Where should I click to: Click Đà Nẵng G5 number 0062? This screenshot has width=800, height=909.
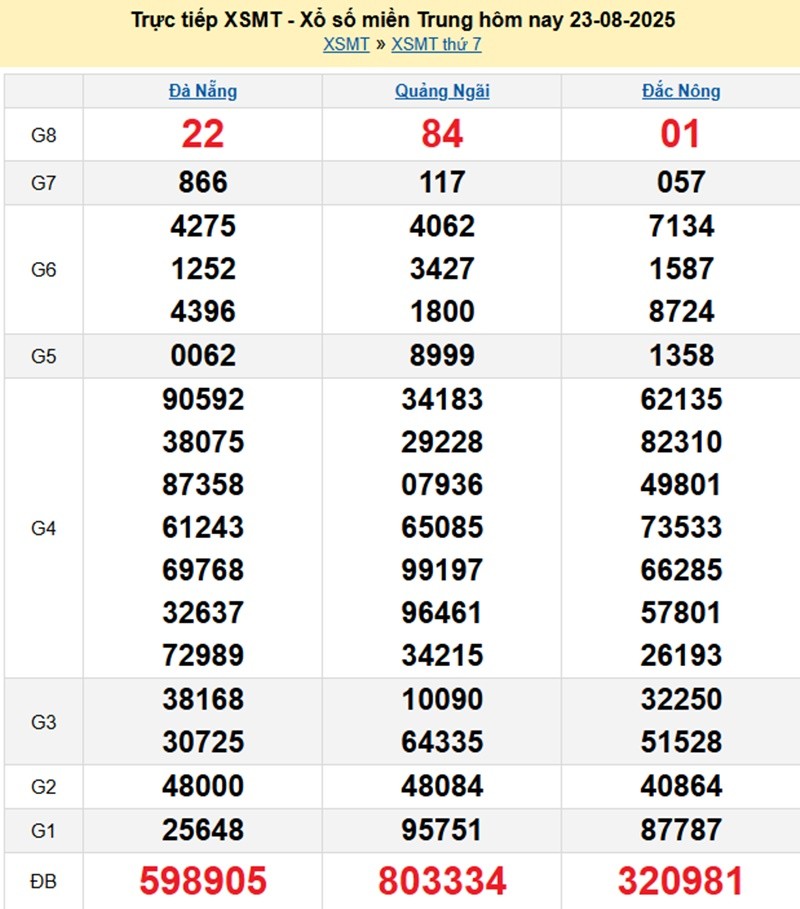point(203,355)
